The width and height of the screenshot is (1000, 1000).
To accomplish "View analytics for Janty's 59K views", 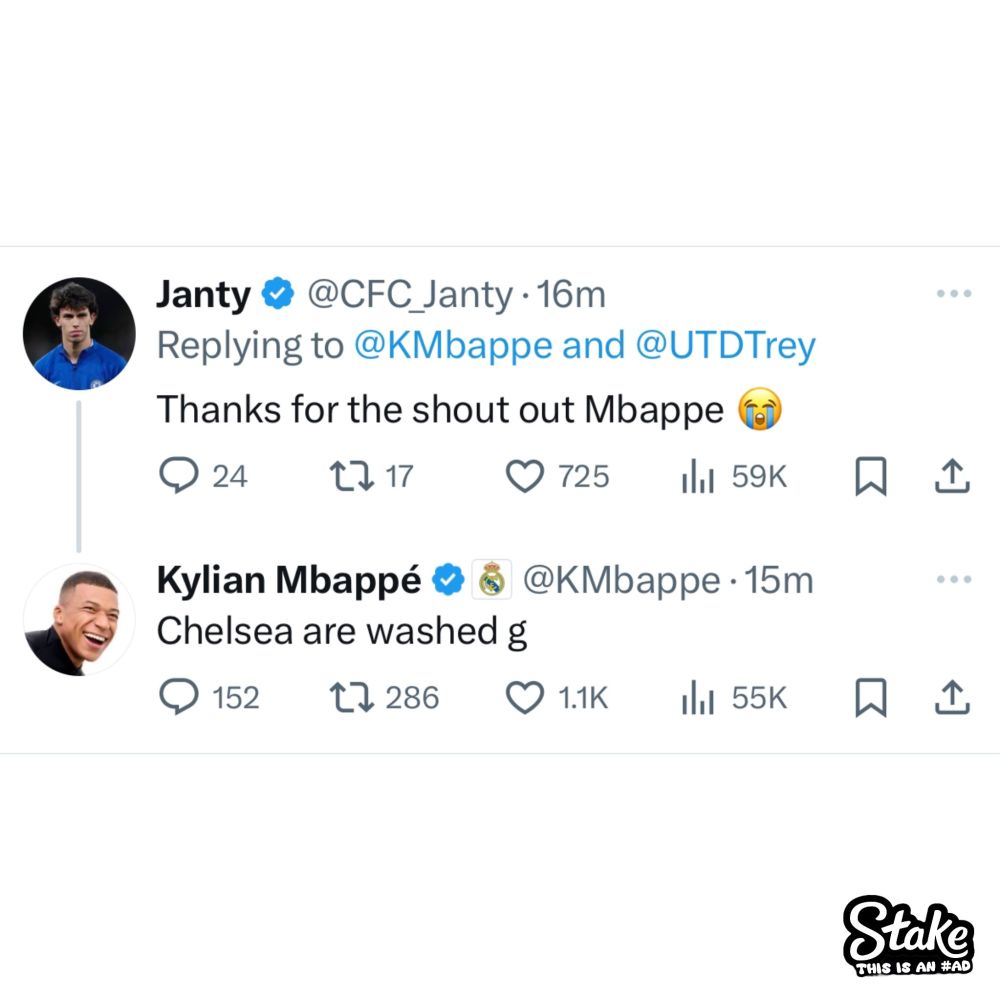I will (698, 476).
